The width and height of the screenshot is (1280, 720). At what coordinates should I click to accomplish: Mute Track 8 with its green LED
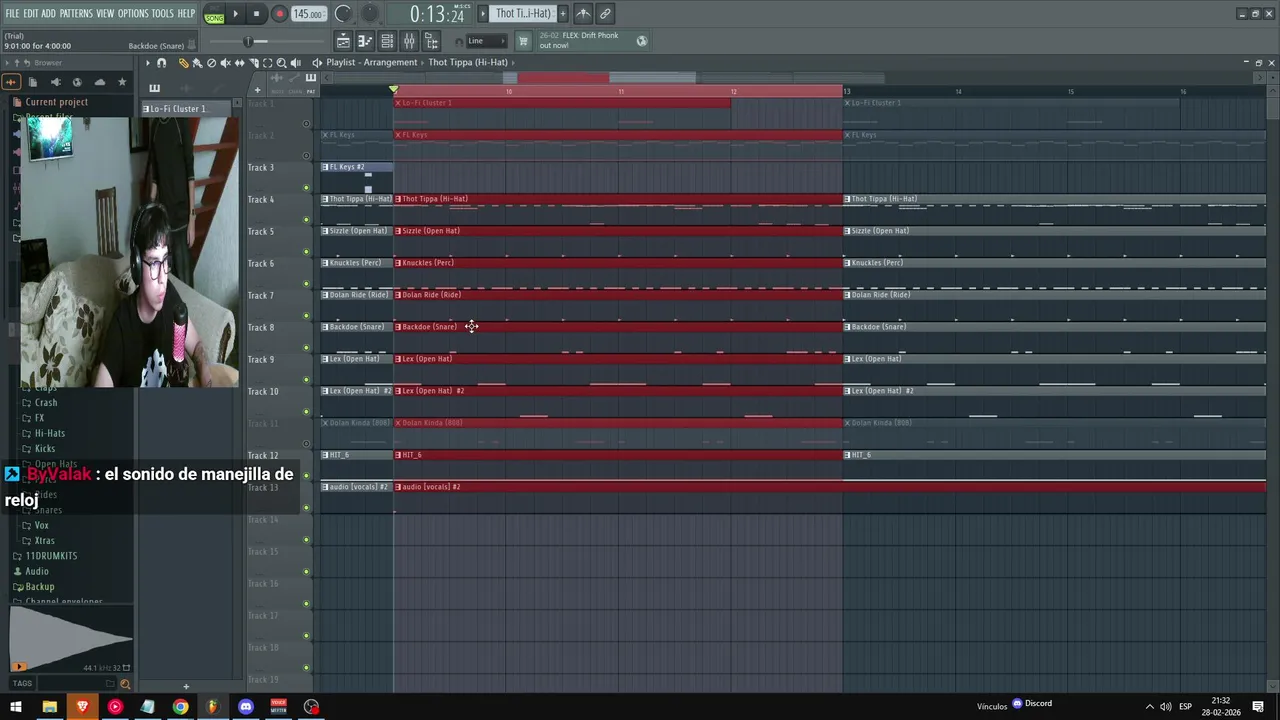(307, 348)
